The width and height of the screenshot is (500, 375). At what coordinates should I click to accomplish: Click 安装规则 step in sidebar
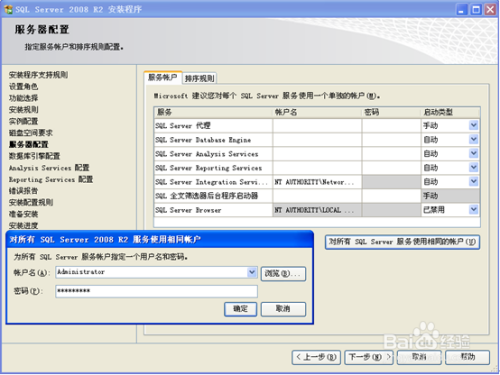[x=23, y=109]
